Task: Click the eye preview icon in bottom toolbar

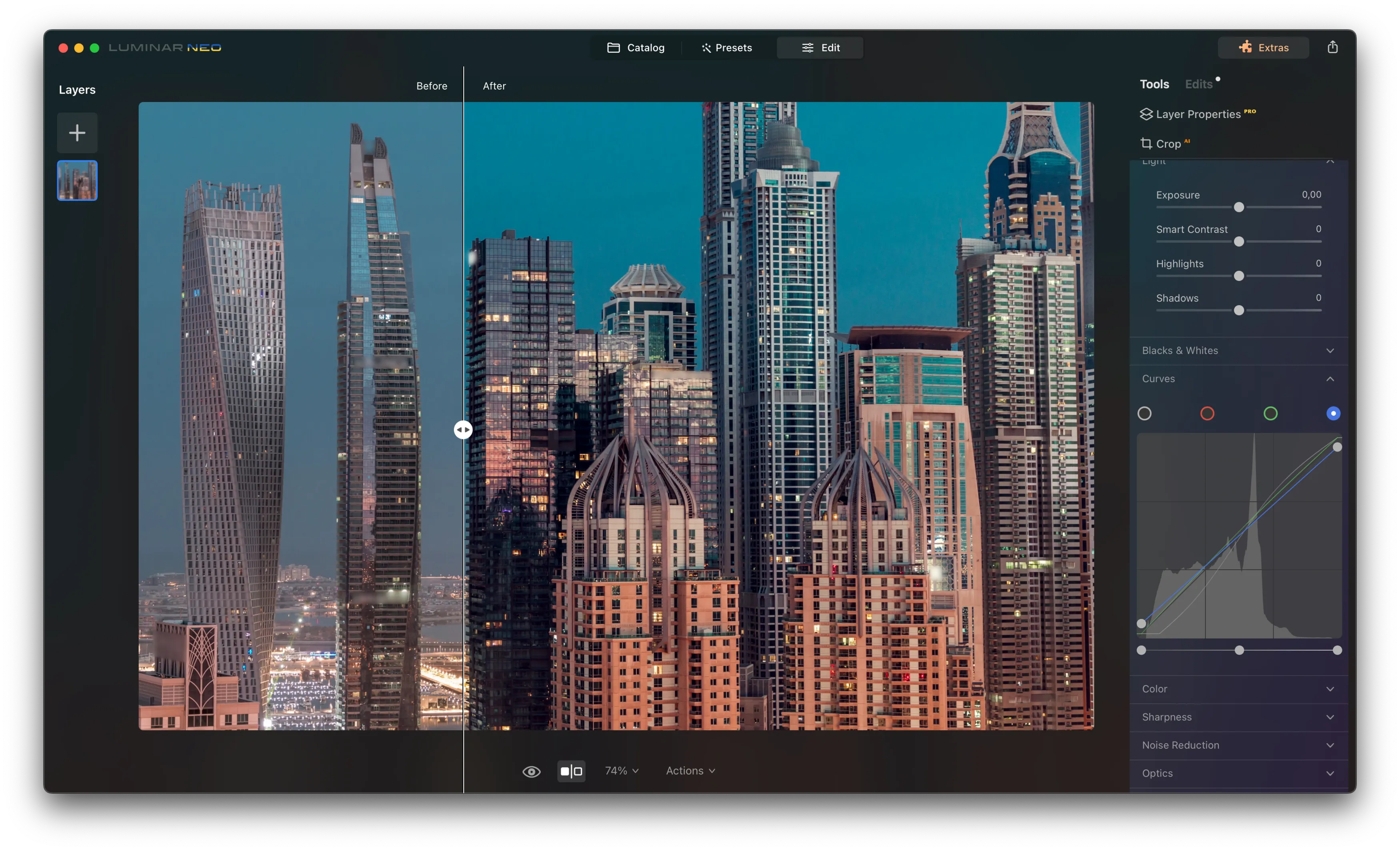Action: (x=531, y=771)
